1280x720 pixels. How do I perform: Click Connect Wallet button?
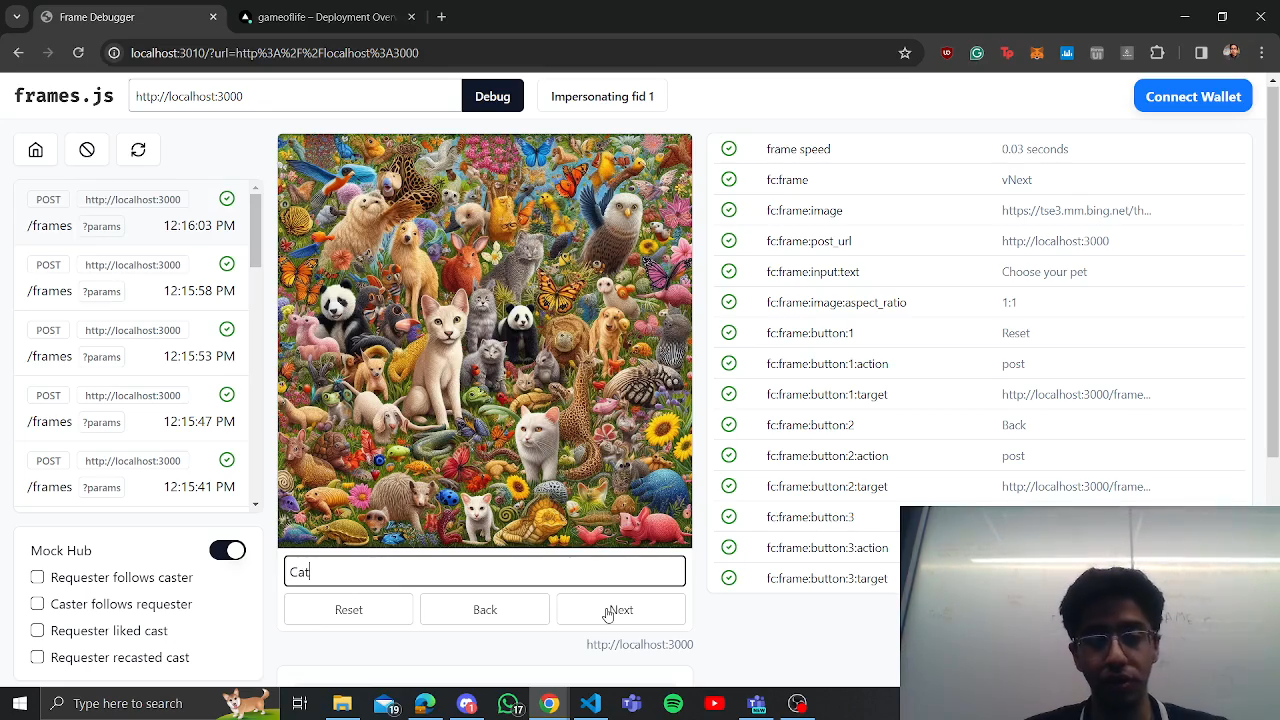(1193, 96)
